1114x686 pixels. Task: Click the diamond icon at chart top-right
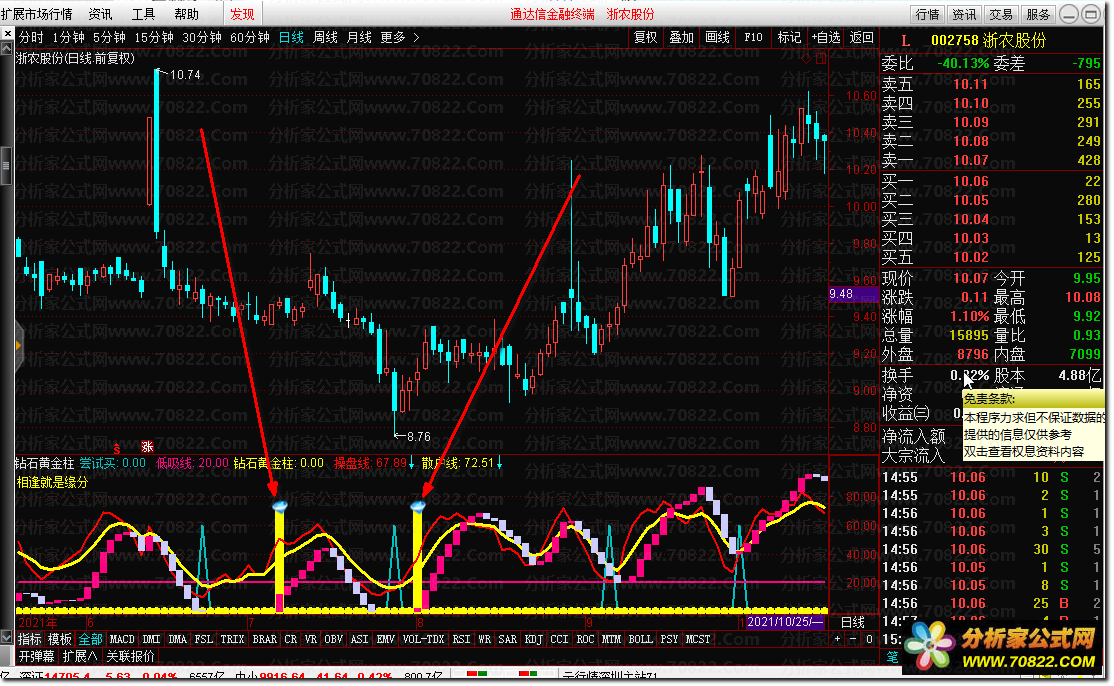tap(806, 59)
